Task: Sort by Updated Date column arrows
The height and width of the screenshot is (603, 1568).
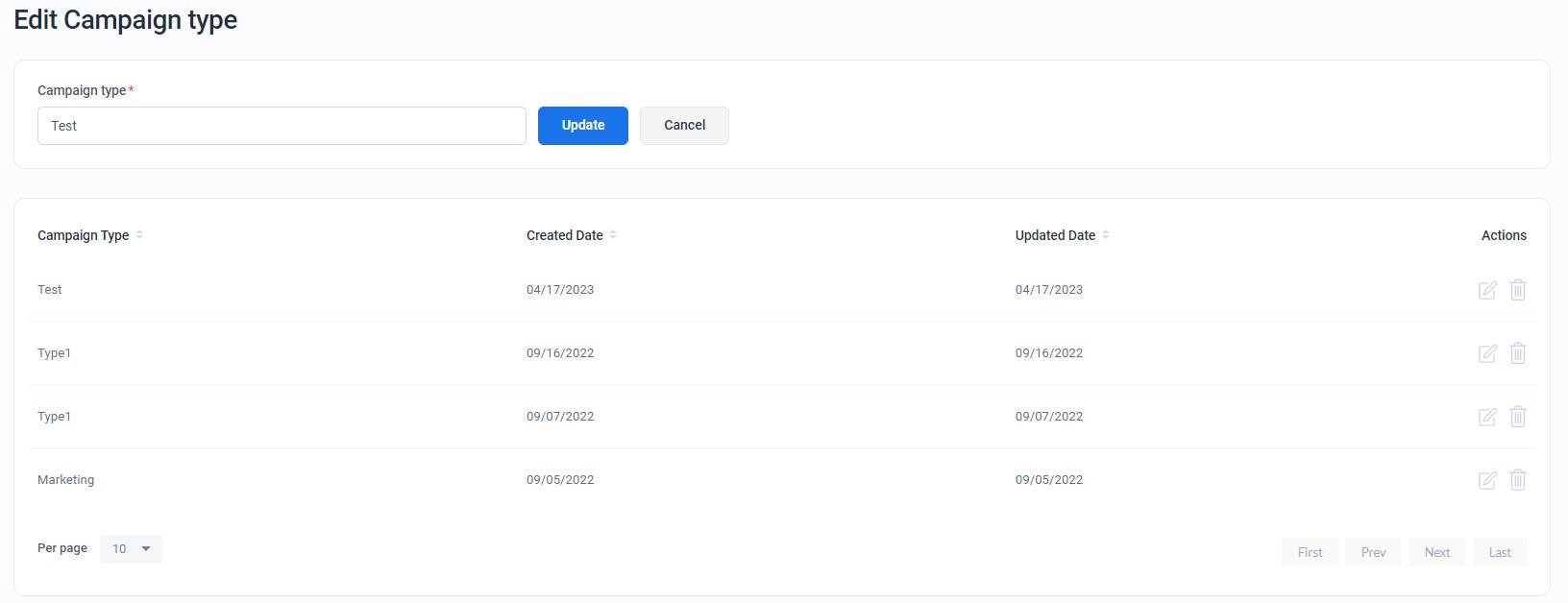Action: coord(1106,234)
